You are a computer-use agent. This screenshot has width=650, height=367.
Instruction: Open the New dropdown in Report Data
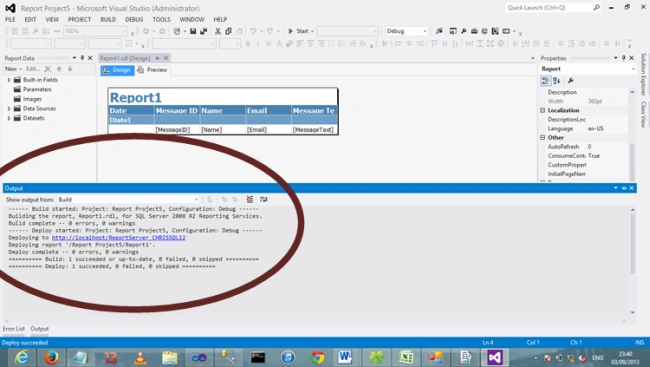point(13,69)
